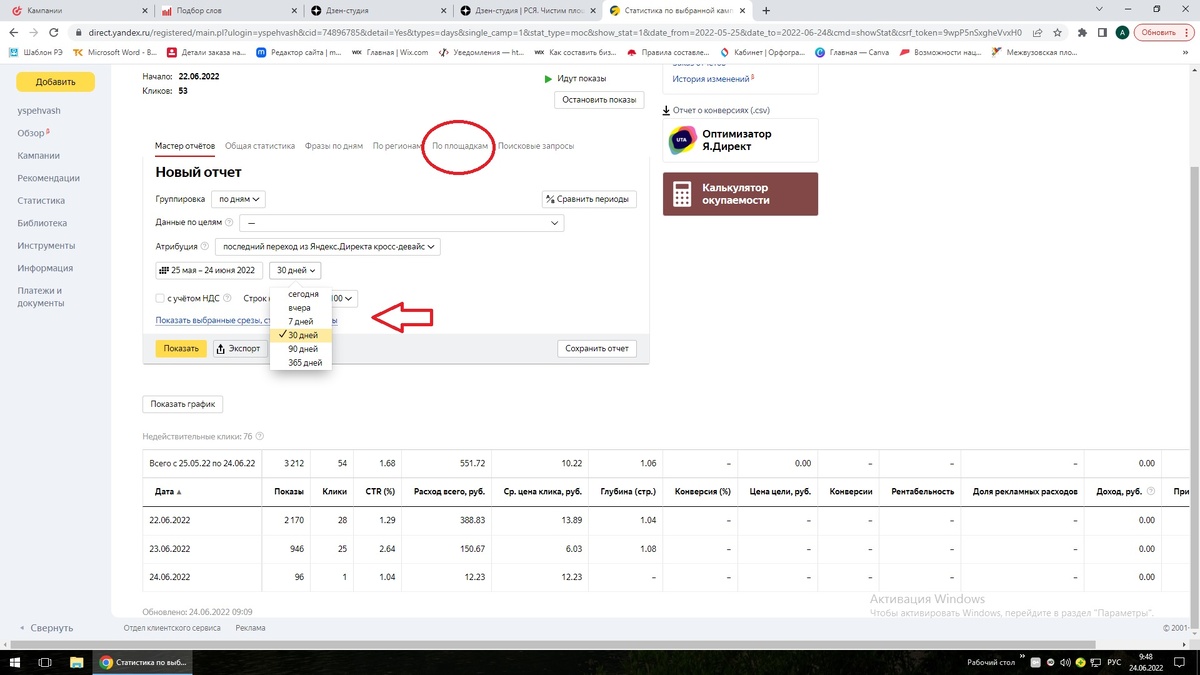Select 90 дней in the period list
The width and height of the screenshot is (1200, 675).
pyautogui.click(x=303, y=349)
